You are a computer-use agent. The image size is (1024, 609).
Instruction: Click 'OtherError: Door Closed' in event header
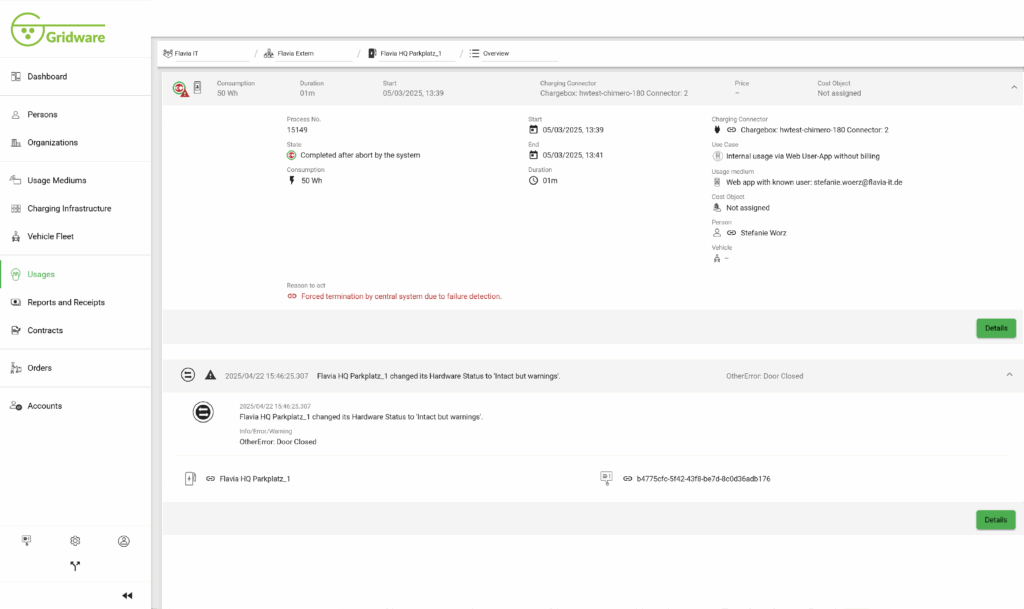(x=765, y=376)
